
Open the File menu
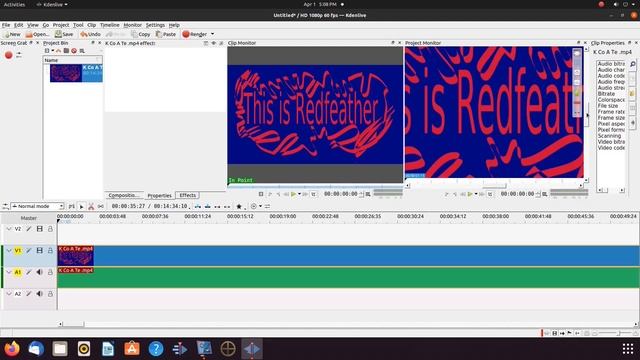pyautogui.click(x=6, y=25)
